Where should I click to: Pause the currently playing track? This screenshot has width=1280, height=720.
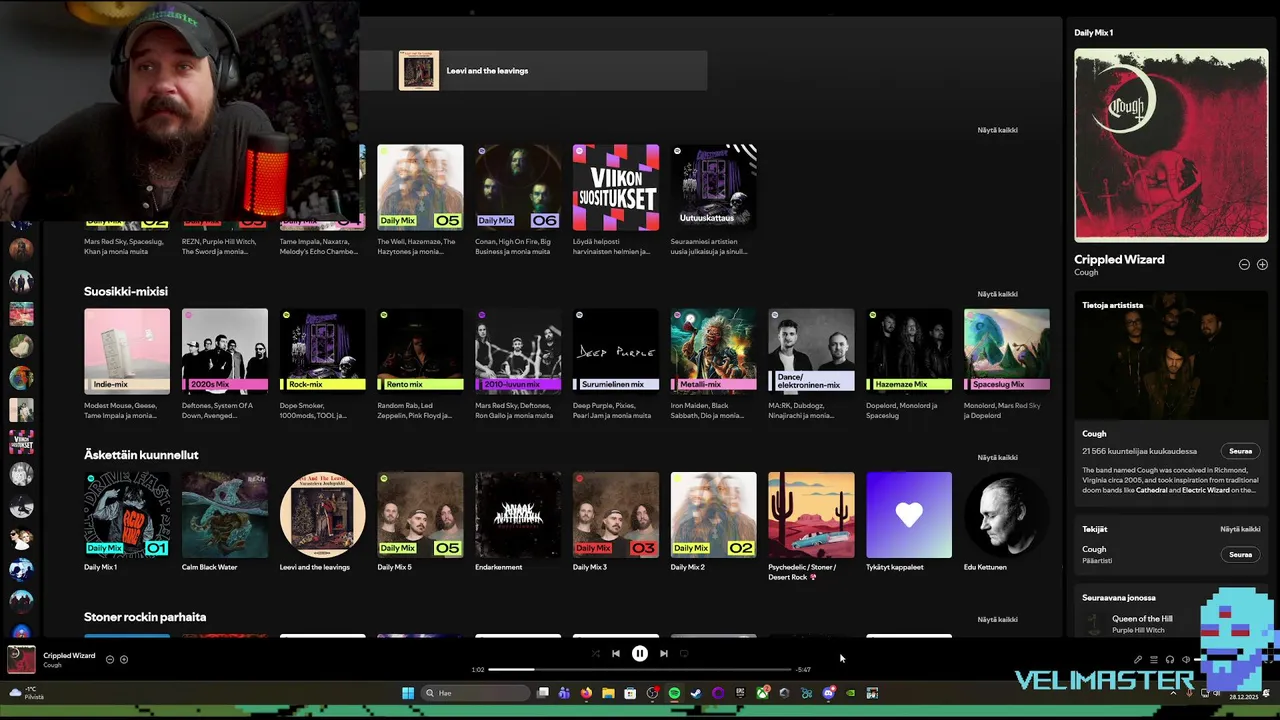(640, 653)
